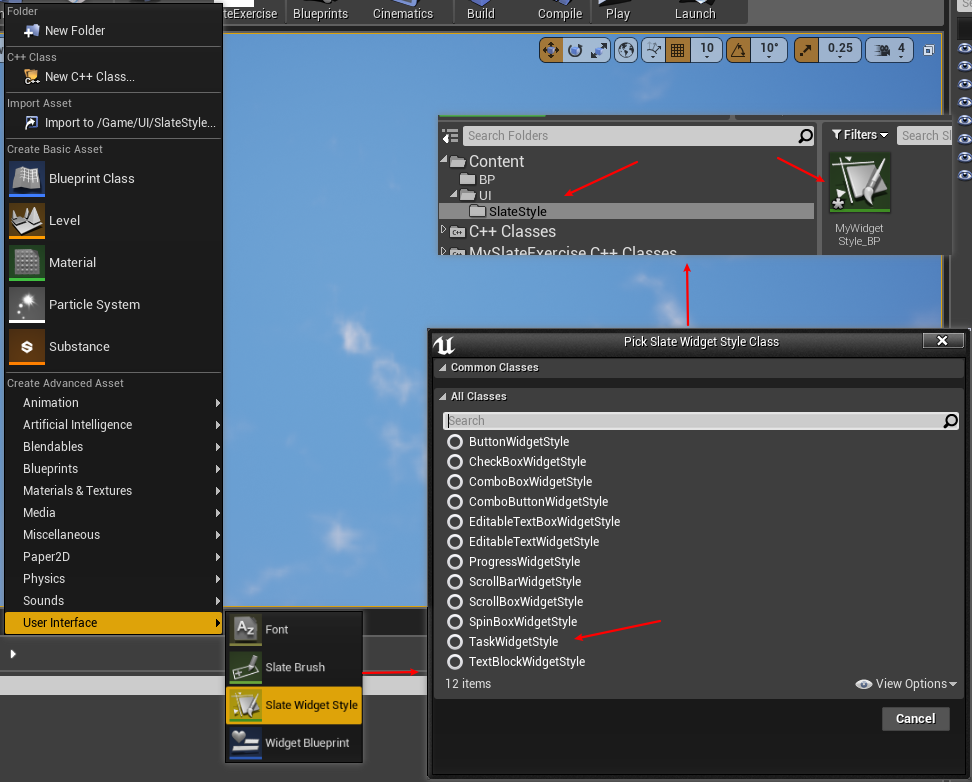This screenshot has width=972, height=782.
Task: Select Slate Widget Style asset type
Action: [294, 705]
